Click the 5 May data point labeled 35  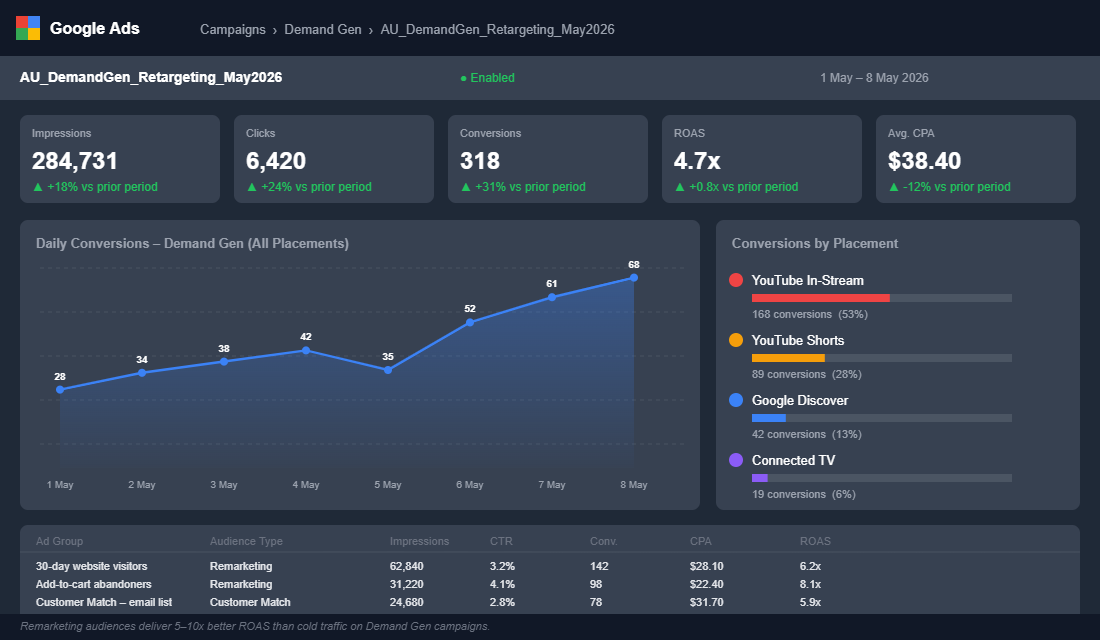click(x=388, y=370)
